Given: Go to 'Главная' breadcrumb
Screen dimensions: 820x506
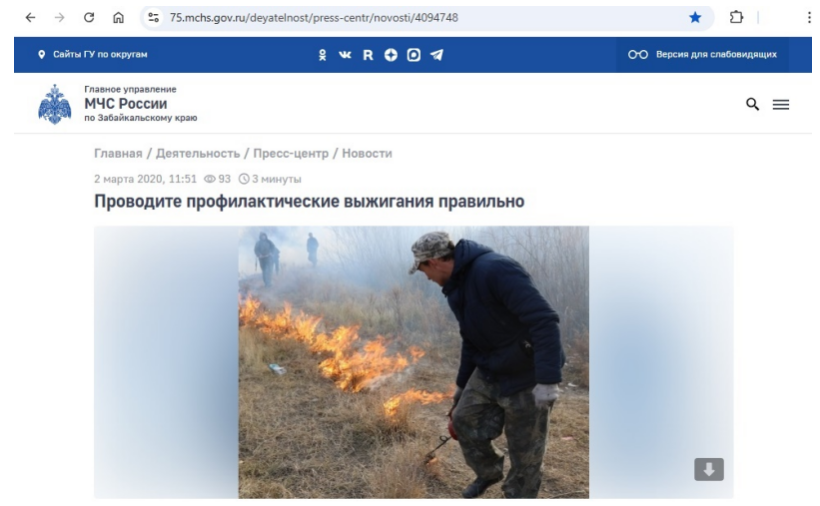Looking at the screenshot, I should click(118, 153).
